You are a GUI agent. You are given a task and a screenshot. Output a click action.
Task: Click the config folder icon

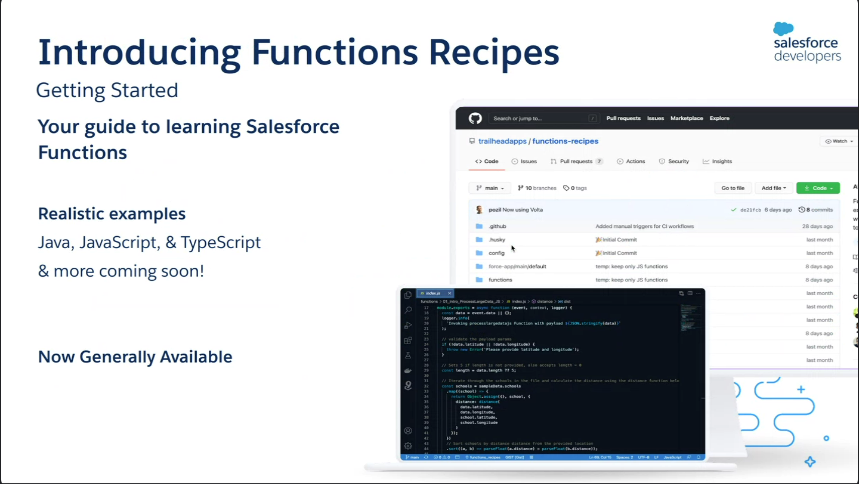(x=479, y=253)
